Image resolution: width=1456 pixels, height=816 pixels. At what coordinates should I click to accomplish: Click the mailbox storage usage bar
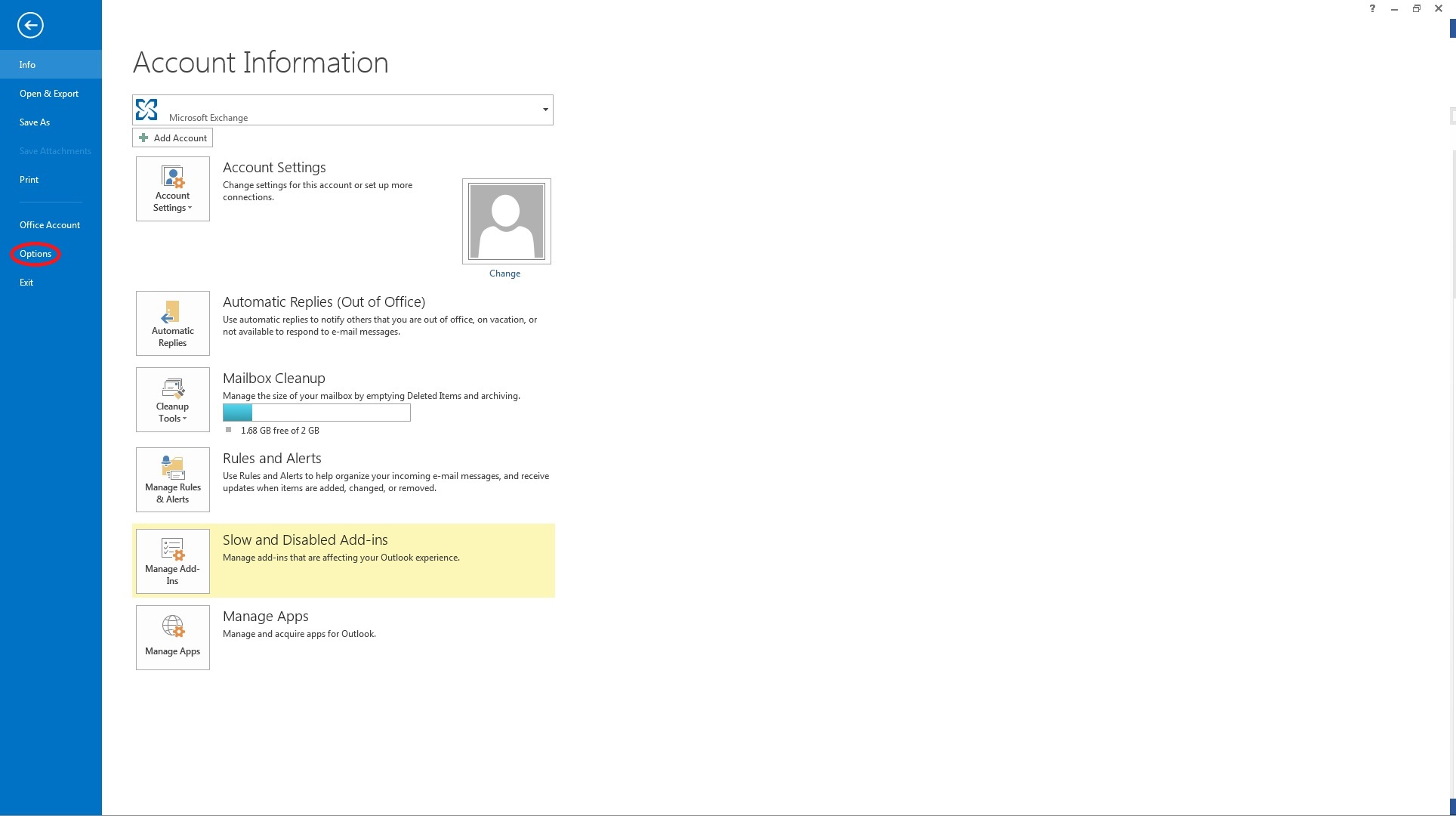click(x=316, y=413)
